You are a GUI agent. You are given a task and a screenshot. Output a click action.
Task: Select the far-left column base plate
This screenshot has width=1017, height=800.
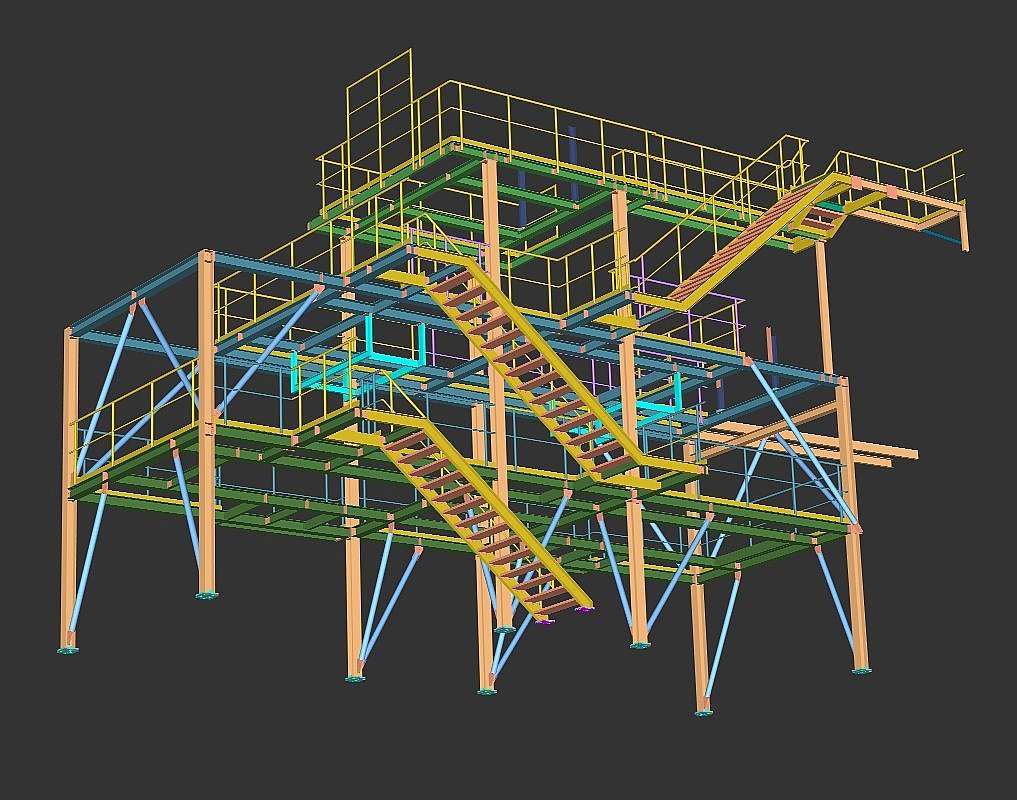[x=68, y=650]
